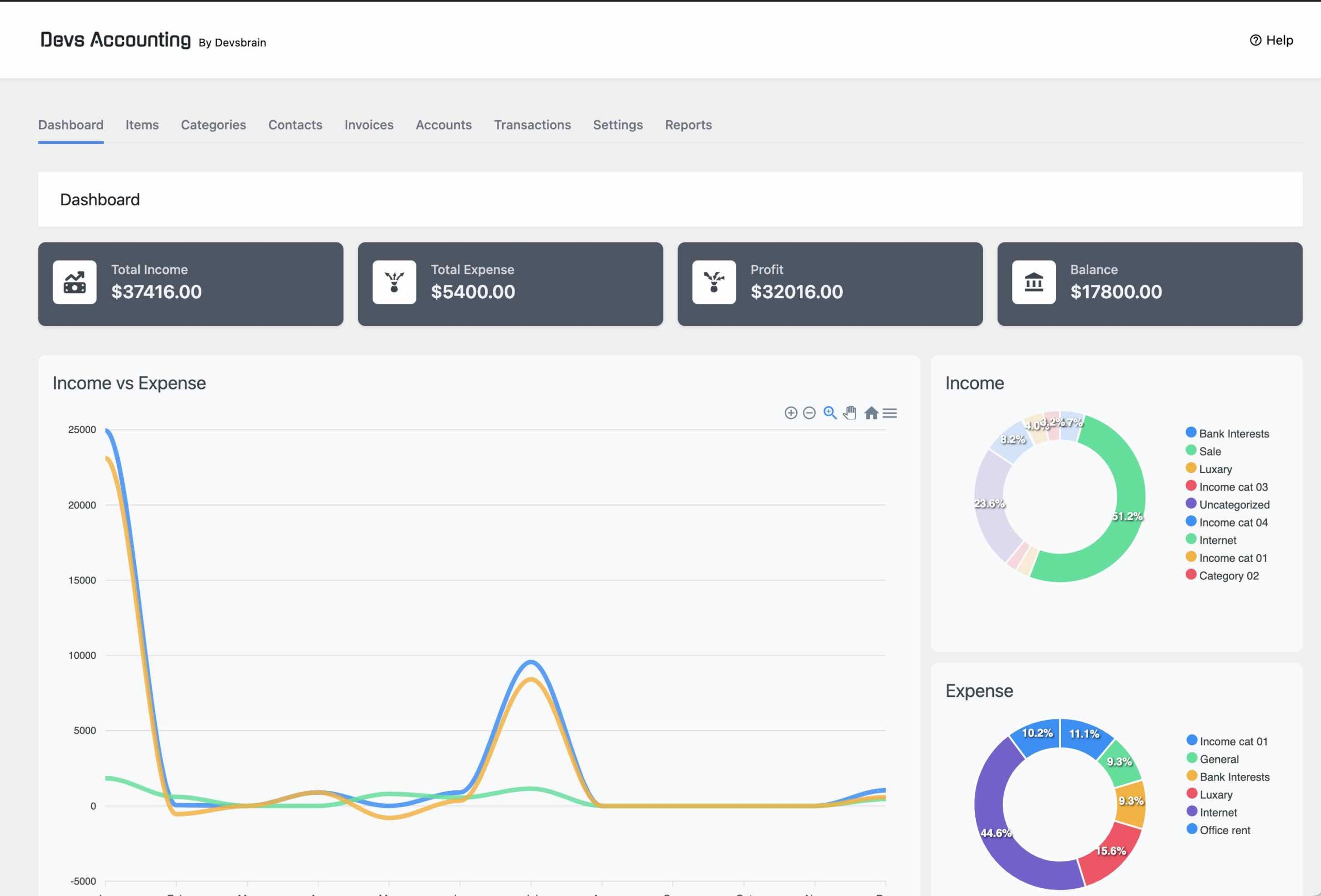Toggle Income cat 01 in Income legend
Screen dimensions: 1321x896
coord(1227,558)
